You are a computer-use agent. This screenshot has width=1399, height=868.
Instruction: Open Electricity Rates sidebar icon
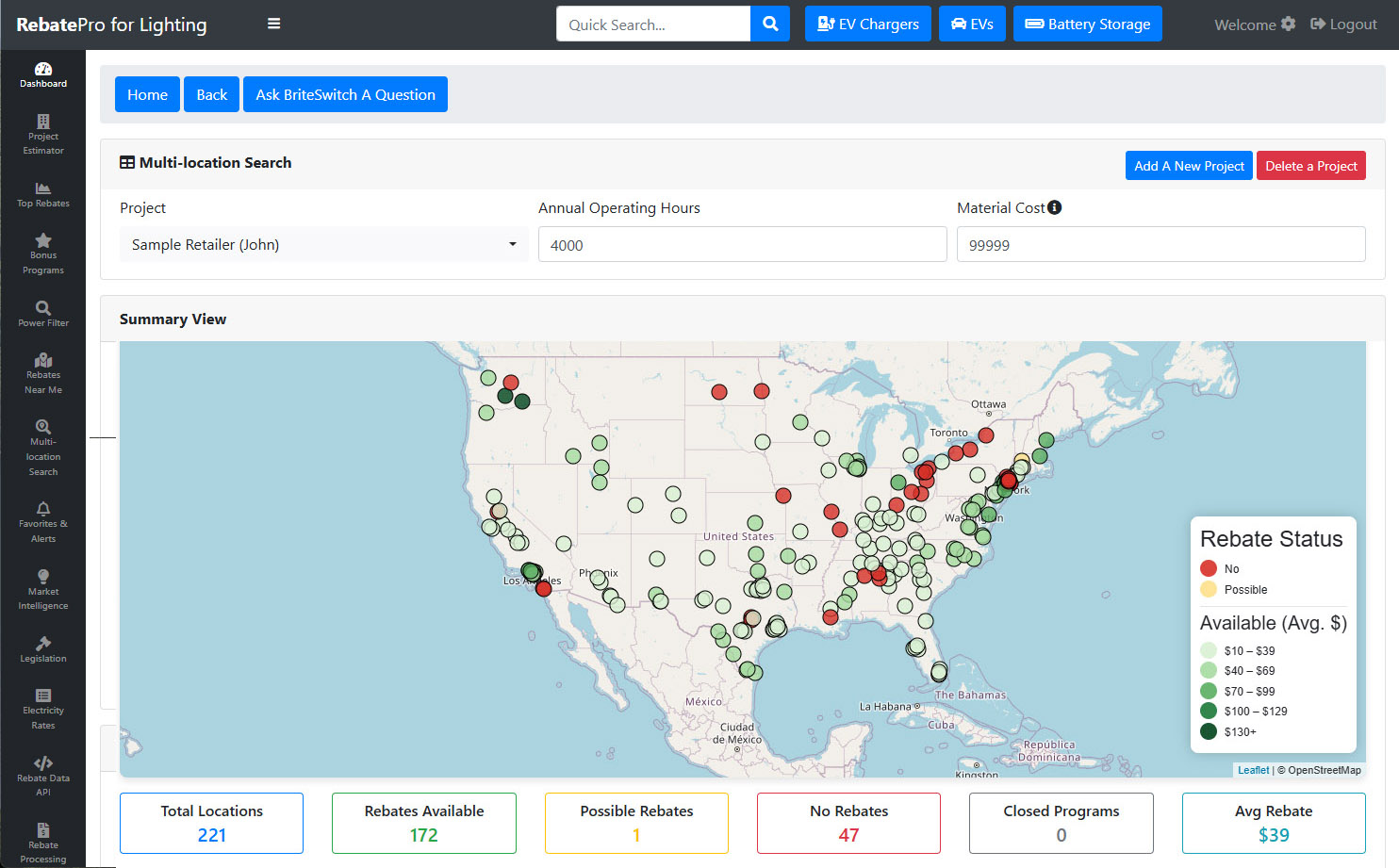tap(43, 710)
